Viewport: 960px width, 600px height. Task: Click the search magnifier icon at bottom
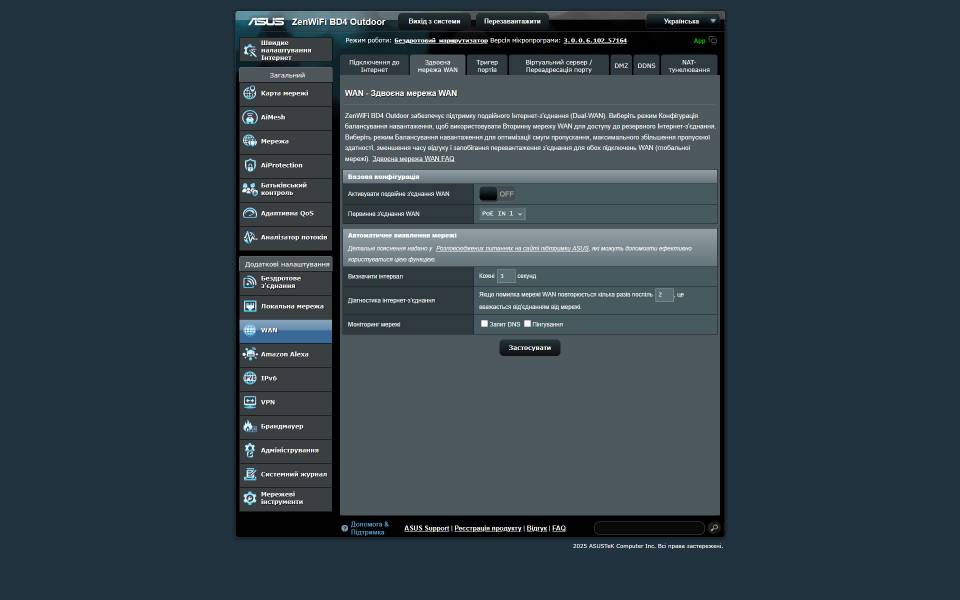click(x=714, y=528)
